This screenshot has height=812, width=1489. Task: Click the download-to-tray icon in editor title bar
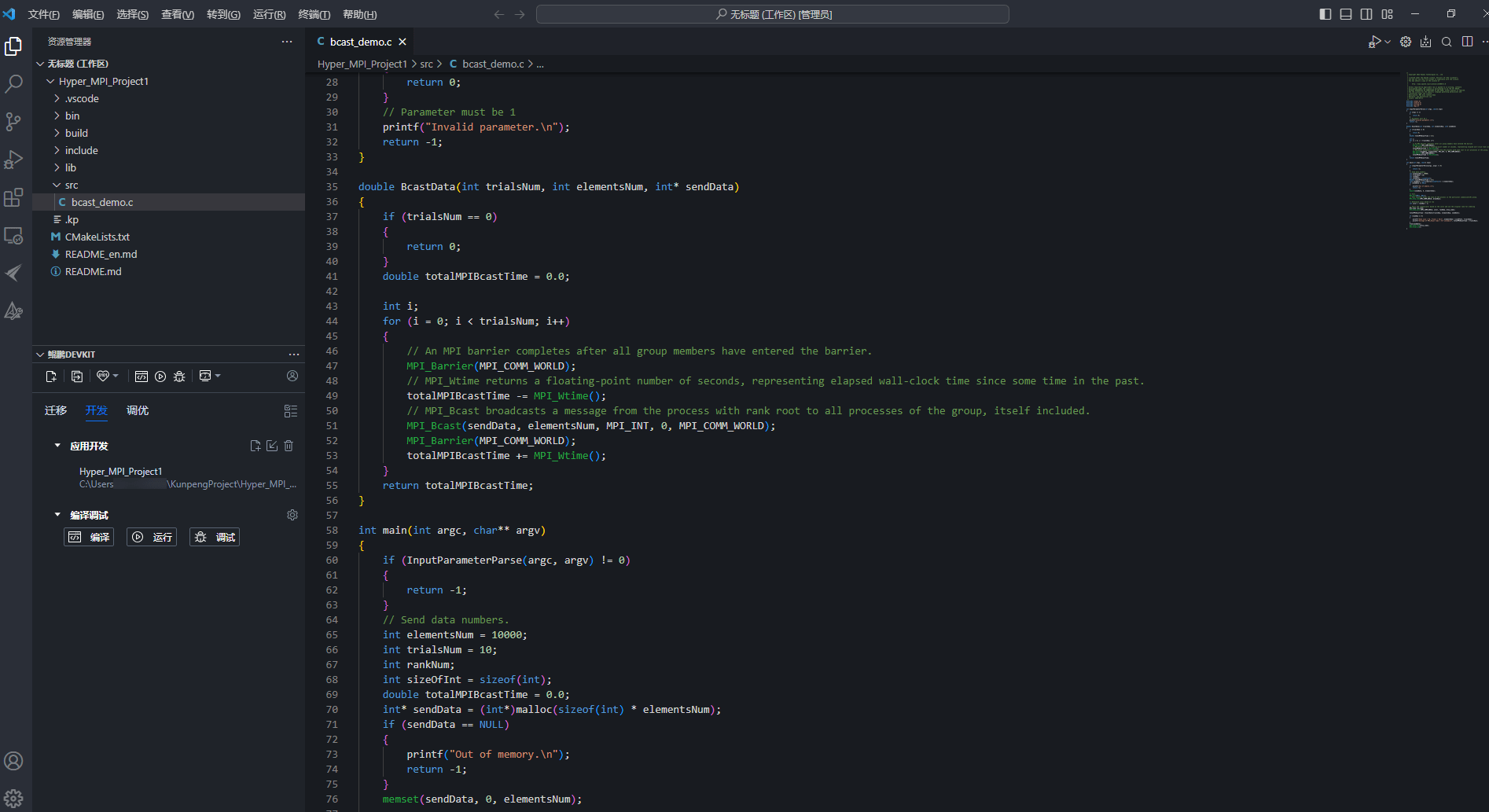(1425, 42)
